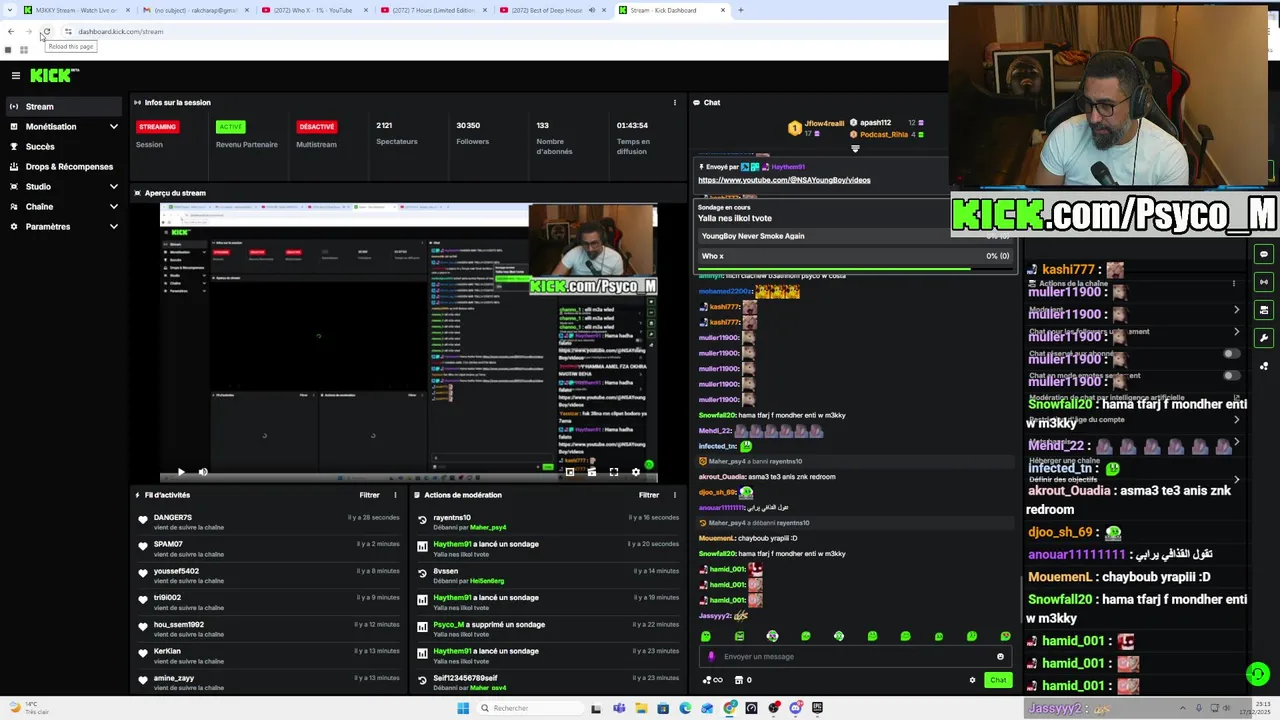This screenshot has width=1280, height=720.
Task: Expand the pinned chat header arrow
Action: pos(855,149)
